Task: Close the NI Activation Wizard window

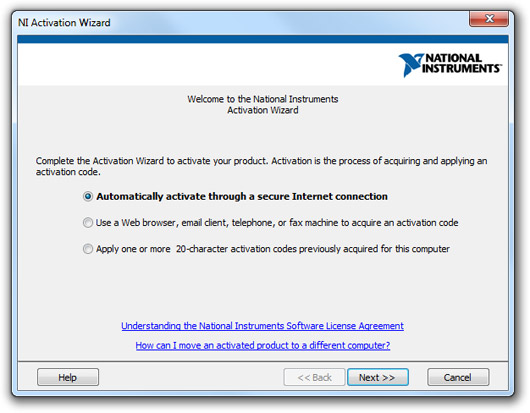Action: coord(489,19)
